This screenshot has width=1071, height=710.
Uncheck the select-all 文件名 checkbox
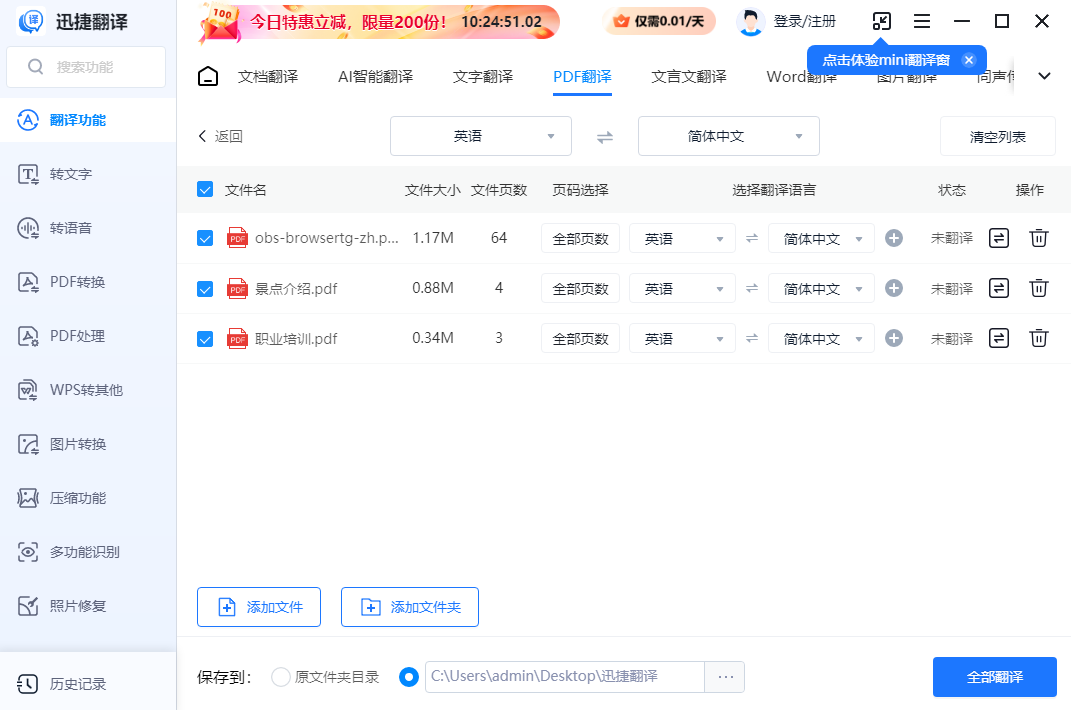(x=205, y=190)
